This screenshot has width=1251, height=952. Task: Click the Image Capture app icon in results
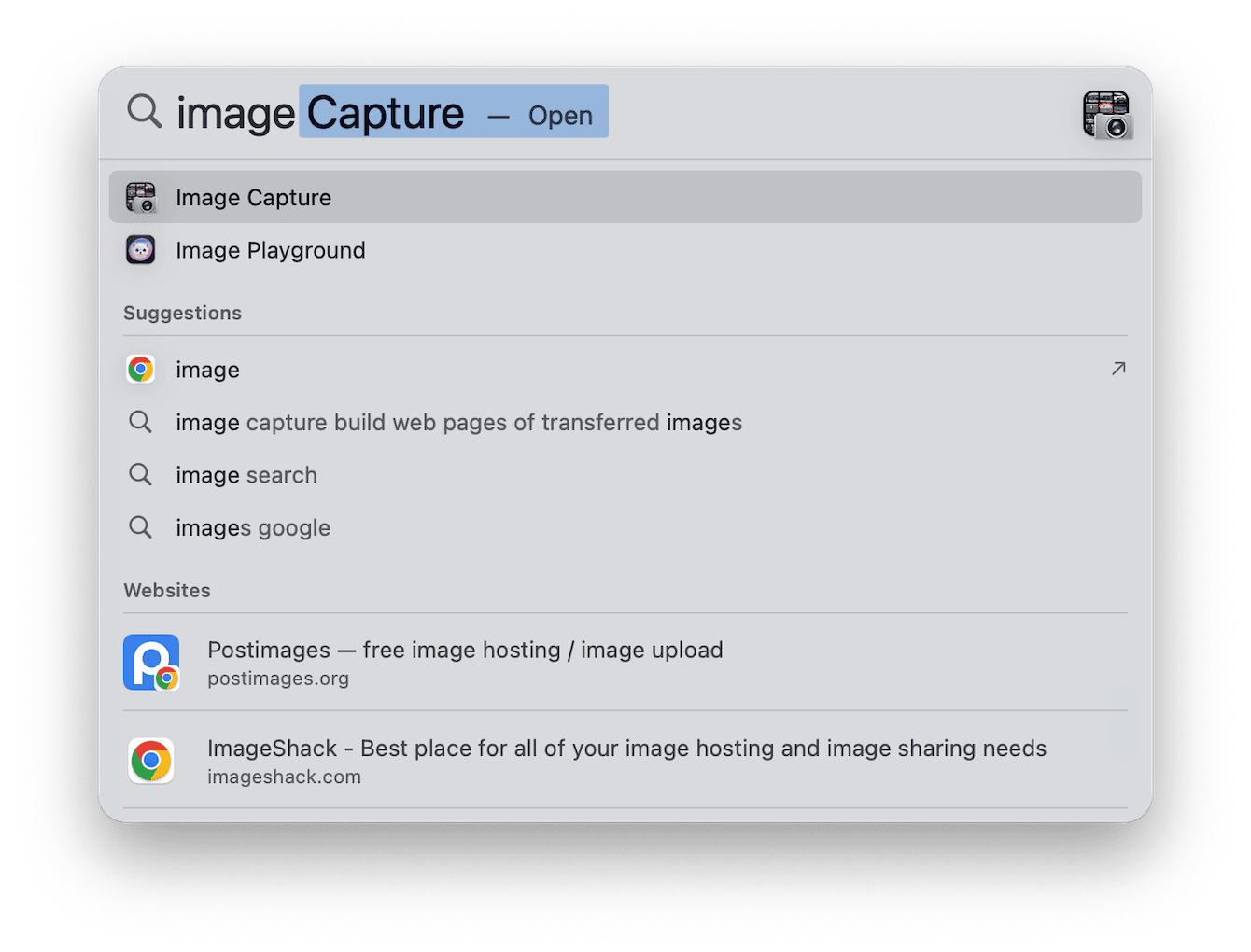[x=141, y=198]
